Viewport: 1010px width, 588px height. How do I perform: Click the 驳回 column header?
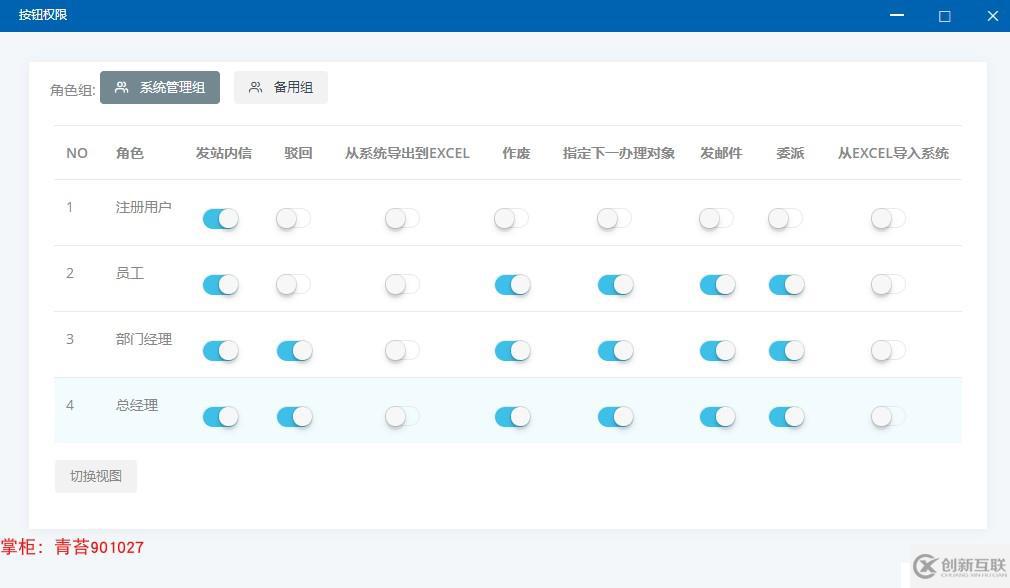pyautogui.click(x=298, y=153)
